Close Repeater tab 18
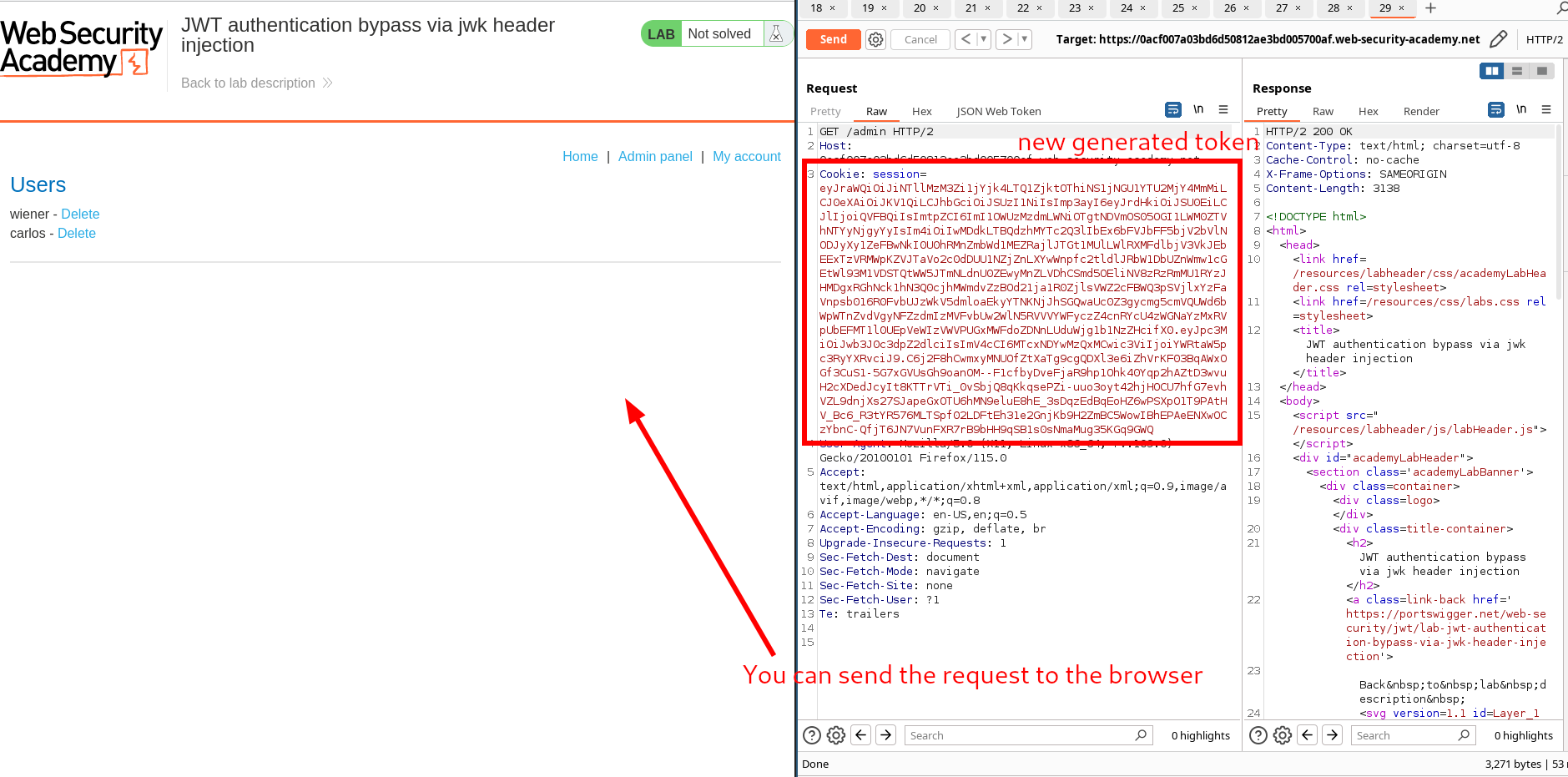This screenshot has height=777, width=1568. click(832, 8)
